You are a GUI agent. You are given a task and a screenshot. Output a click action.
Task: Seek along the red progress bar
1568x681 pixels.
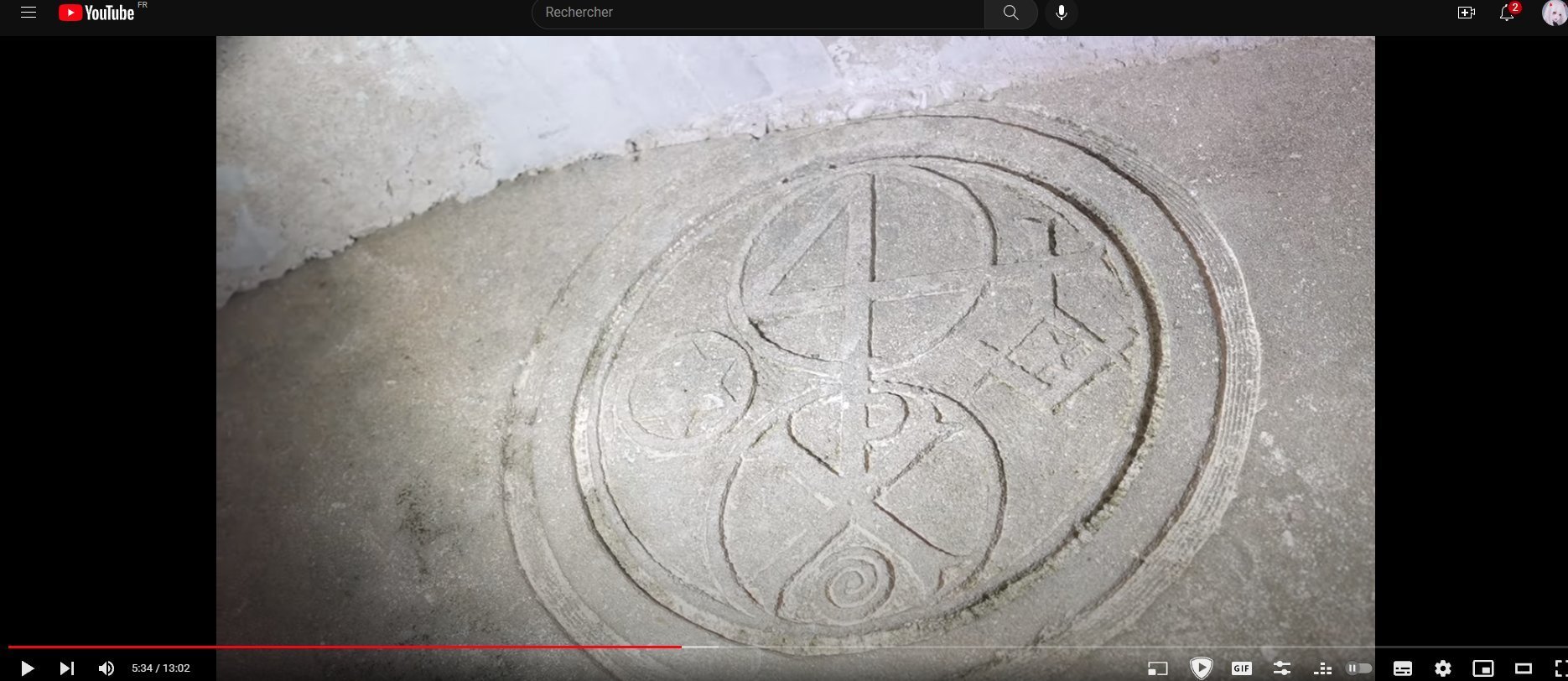345,647
